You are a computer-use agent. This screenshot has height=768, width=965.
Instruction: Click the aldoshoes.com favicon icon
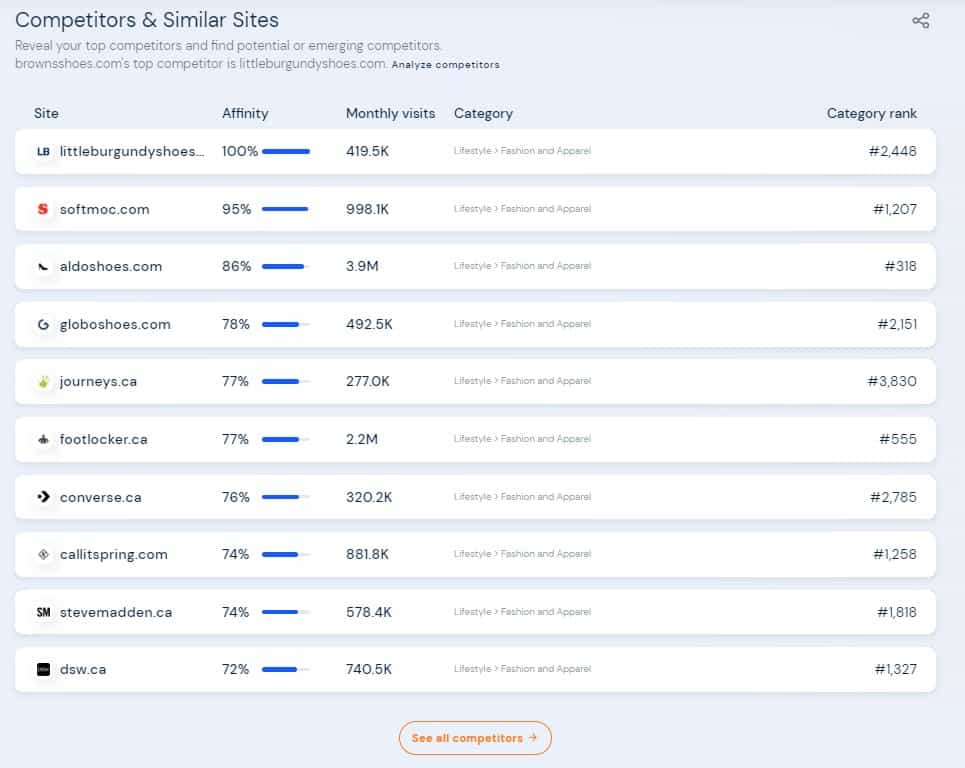click(x=43, y=267)
